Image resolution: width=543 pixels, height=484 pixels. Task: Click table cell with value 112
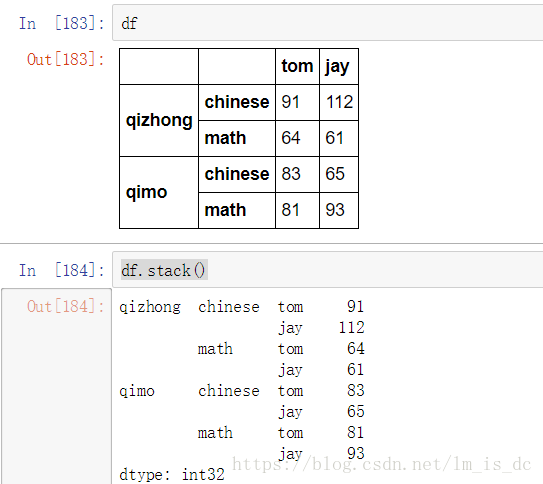pos(339,102)
